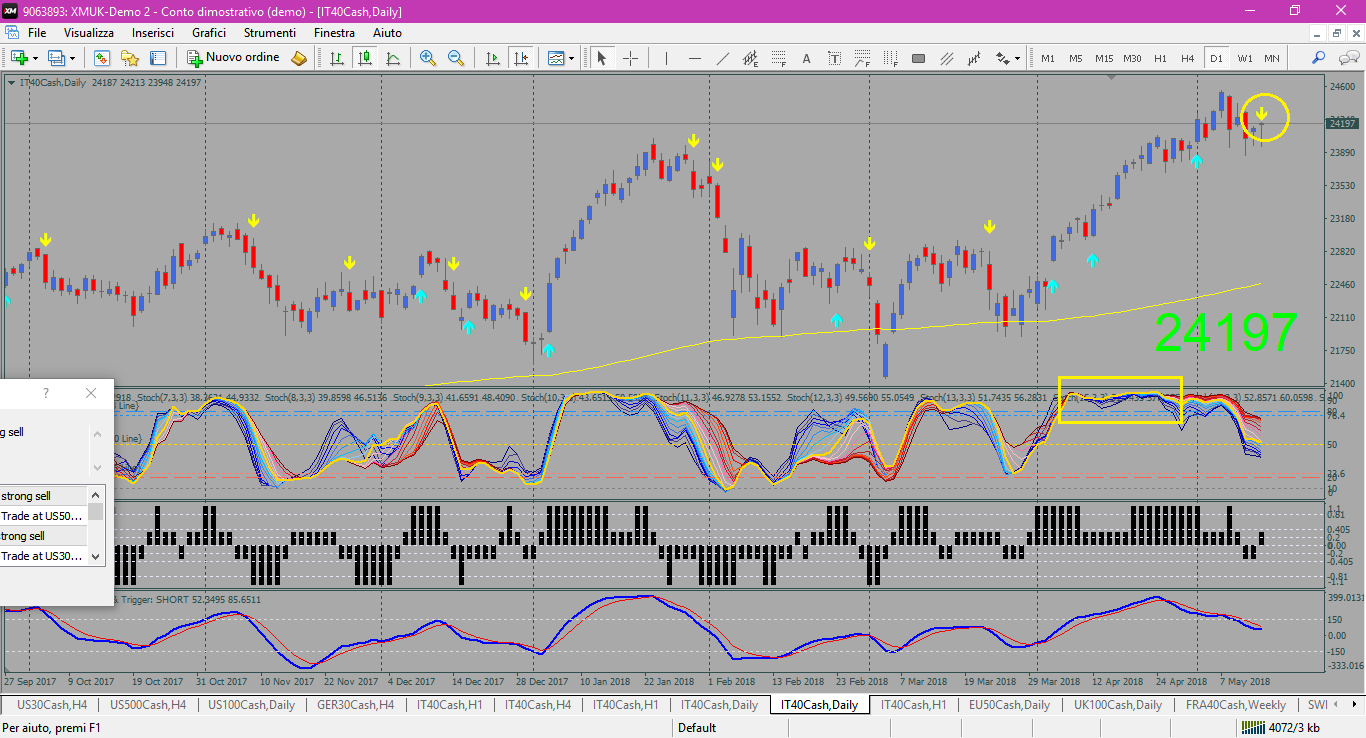Click dialog list scroll-down arrow

pyautogui.click(x=96, y=556)
